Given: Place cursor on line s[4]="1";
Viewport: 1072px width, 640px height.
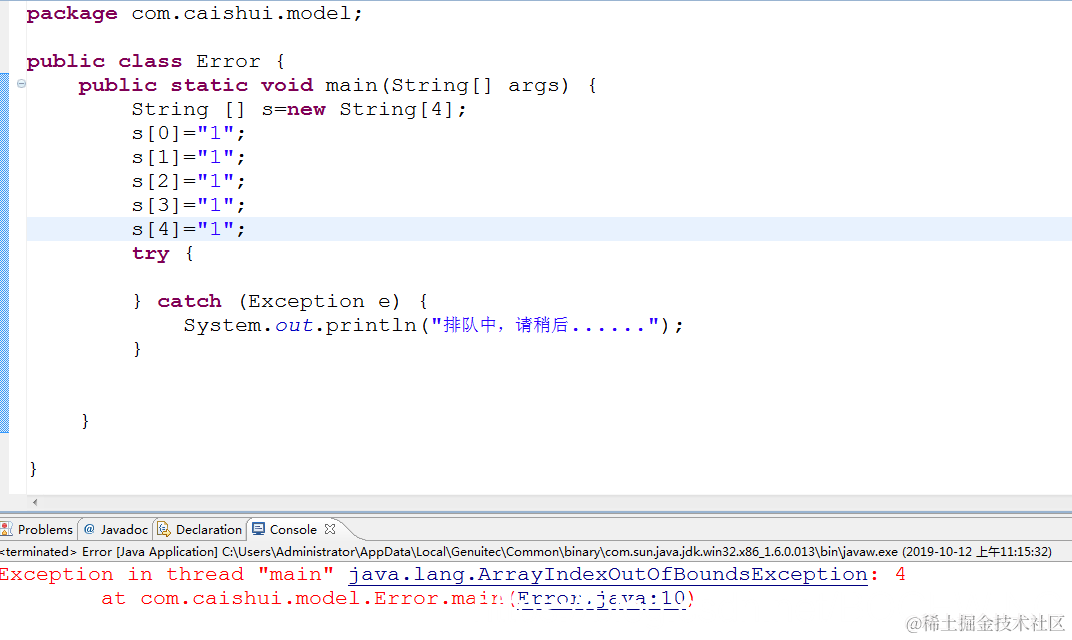Looking at the screenshot, I should coord(189,229).
